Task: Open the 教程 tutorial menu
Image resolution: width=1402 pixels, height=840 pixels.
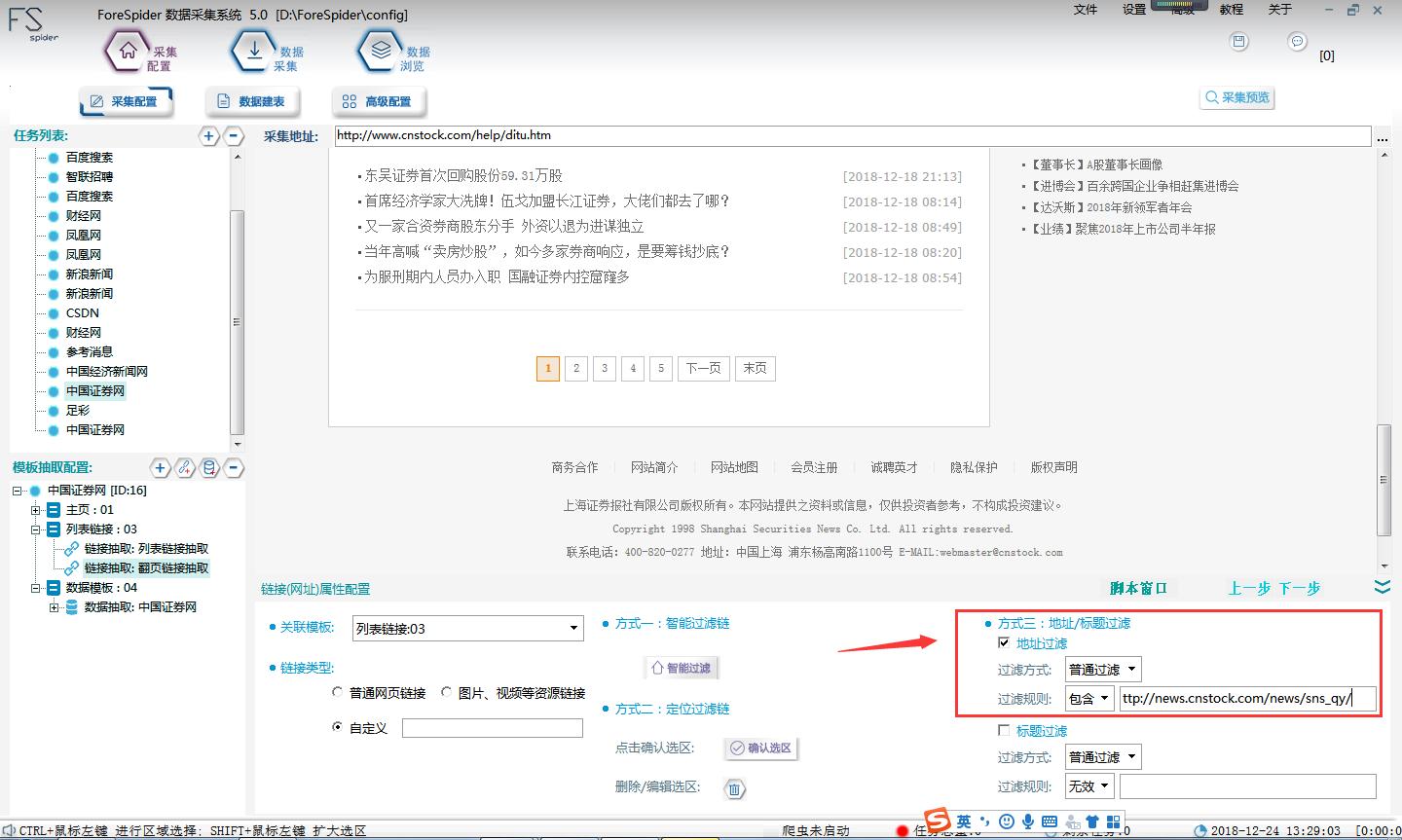Action: pos(1231,10)
